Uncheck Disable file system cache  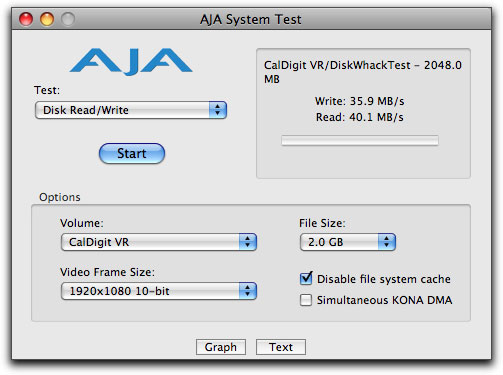pyautogui.click(x=306, y=279)
